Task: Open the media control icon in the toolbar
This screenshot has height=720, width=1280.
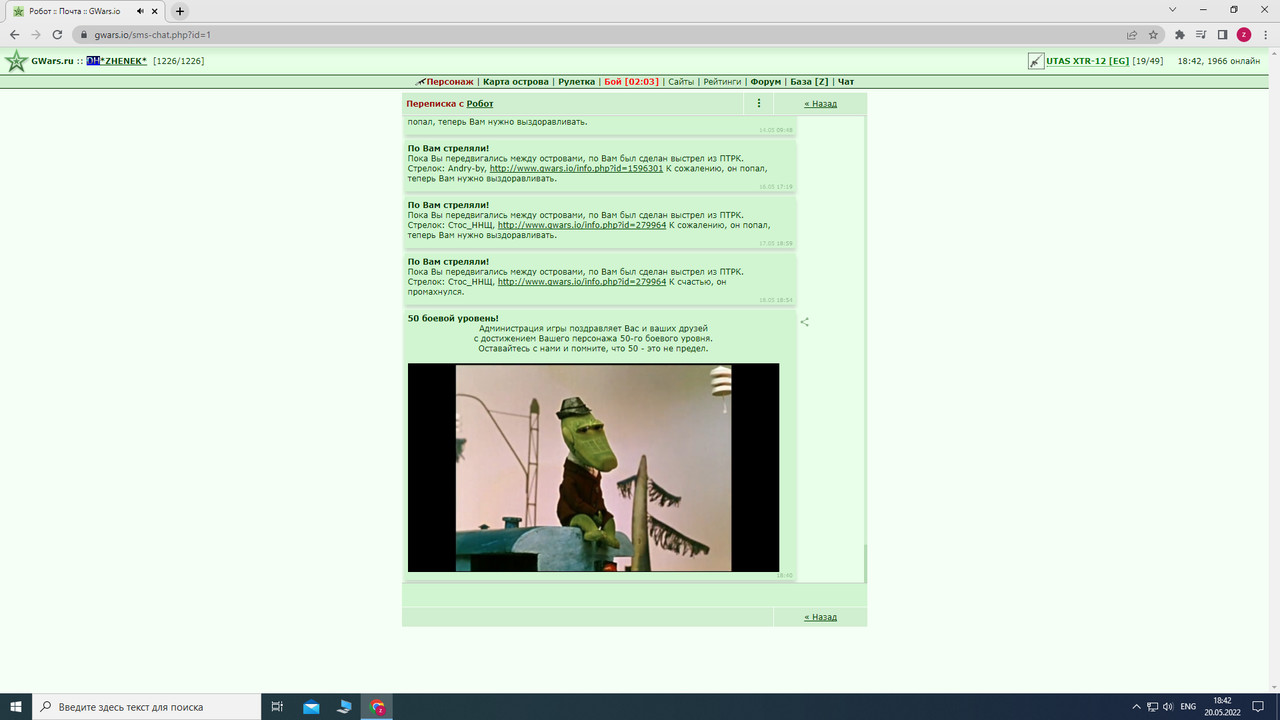Action: coord(1201,34)
